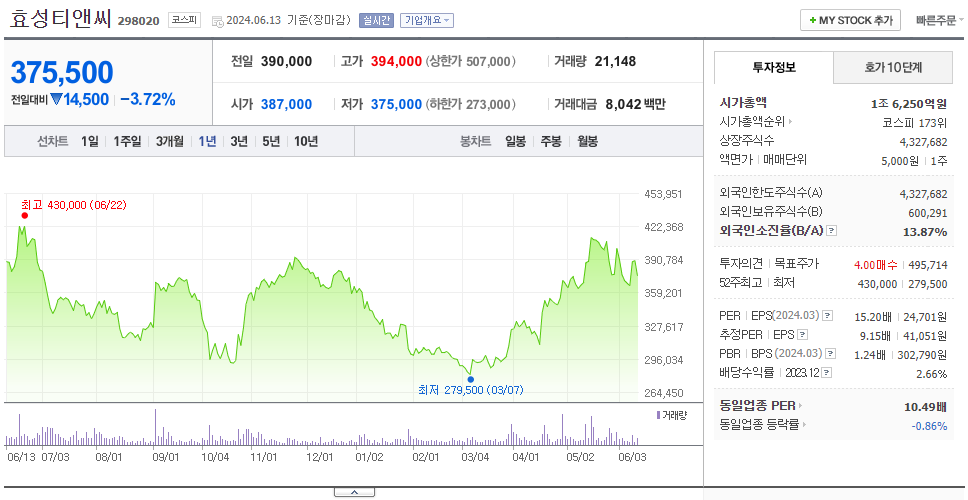Expand the 빠른주문 dropdown

pyautogui.click(x=940, y=20)
